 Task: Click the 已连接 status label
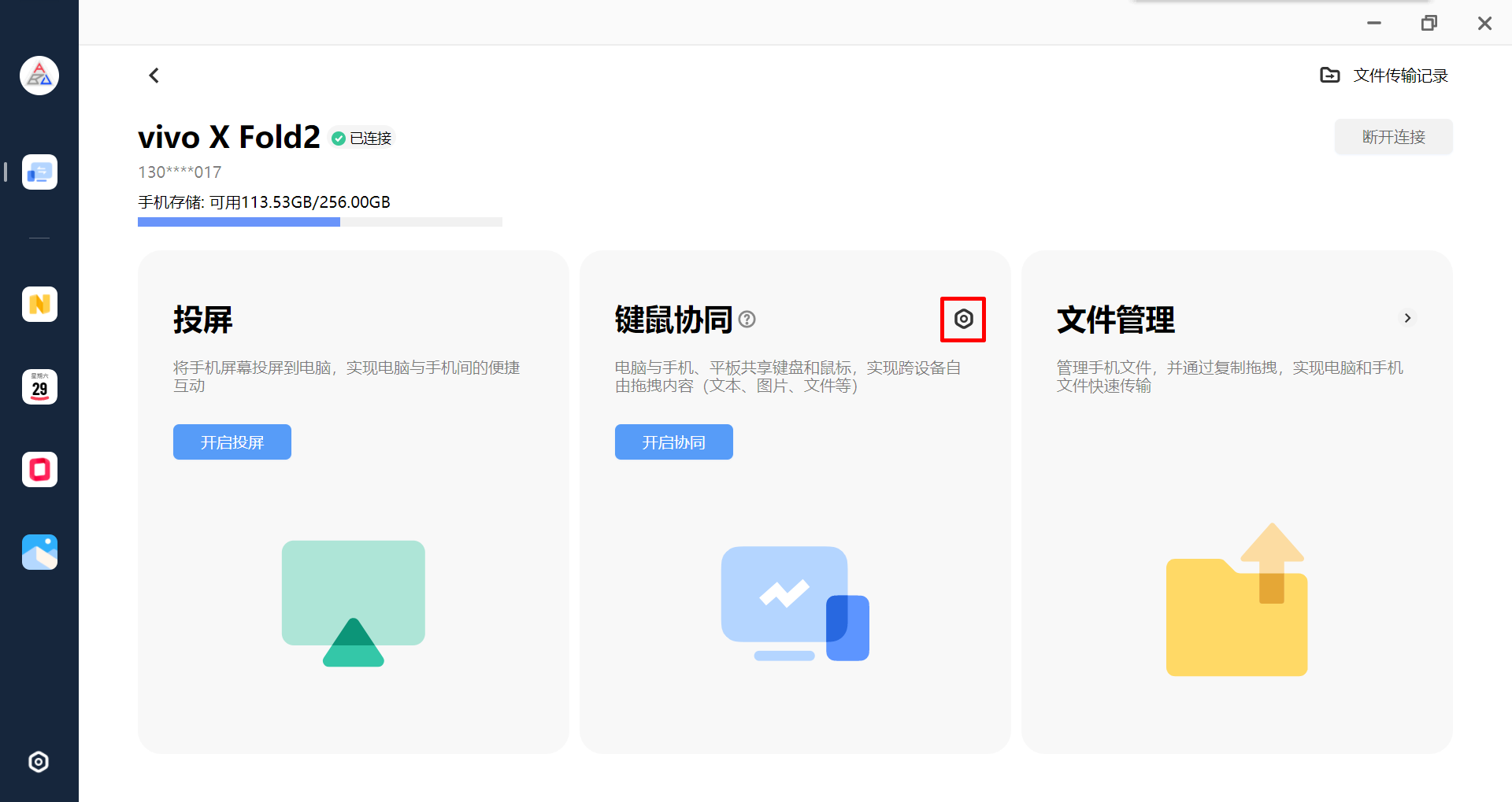371,139
